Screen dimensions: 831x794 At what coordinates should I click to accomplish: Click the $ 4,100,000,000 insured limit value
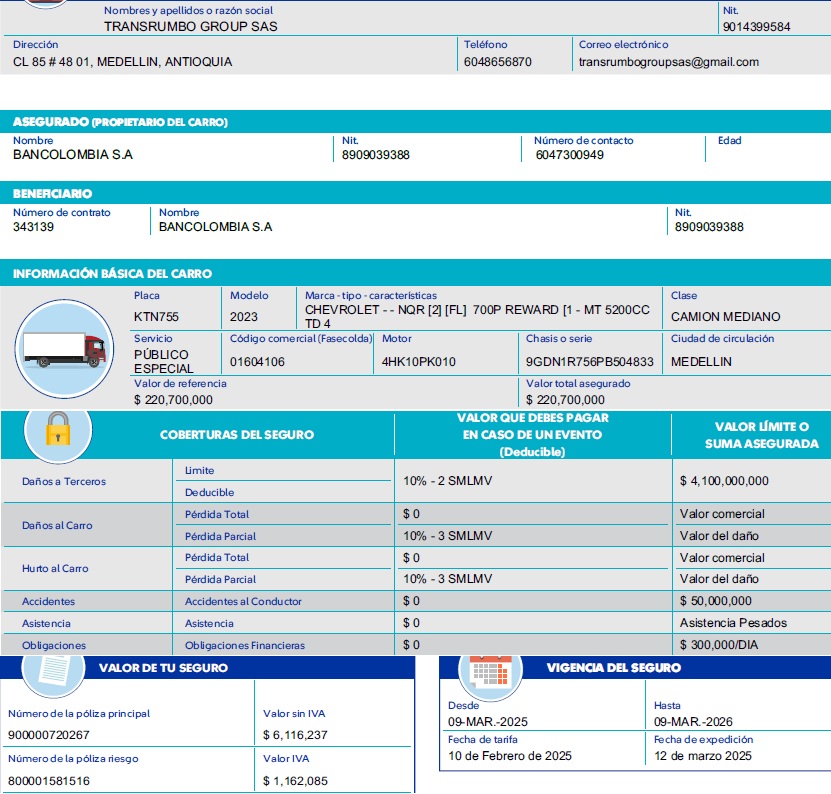[x=724, y=481]
